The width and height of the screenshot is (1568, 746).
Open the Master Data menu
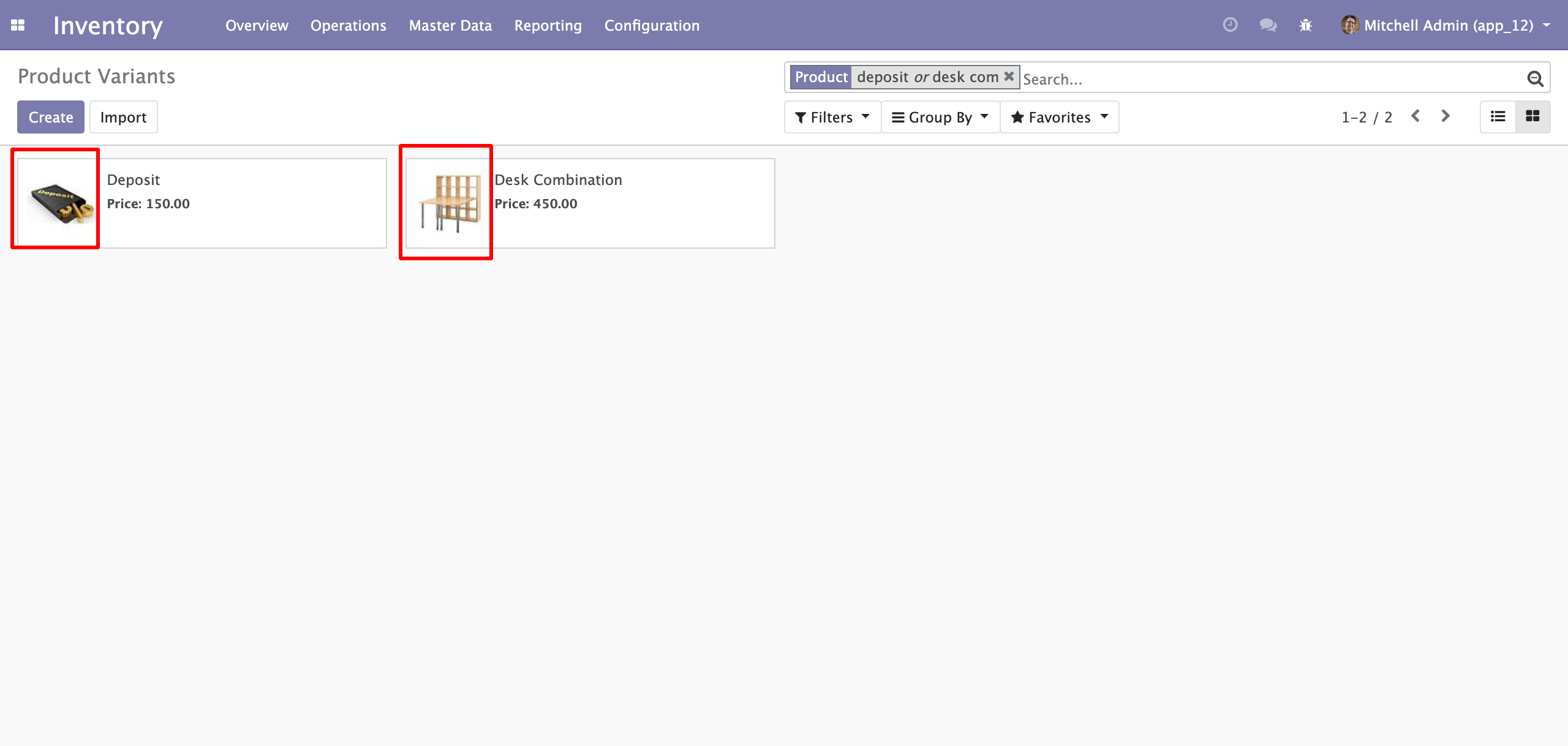coord(450,25)
